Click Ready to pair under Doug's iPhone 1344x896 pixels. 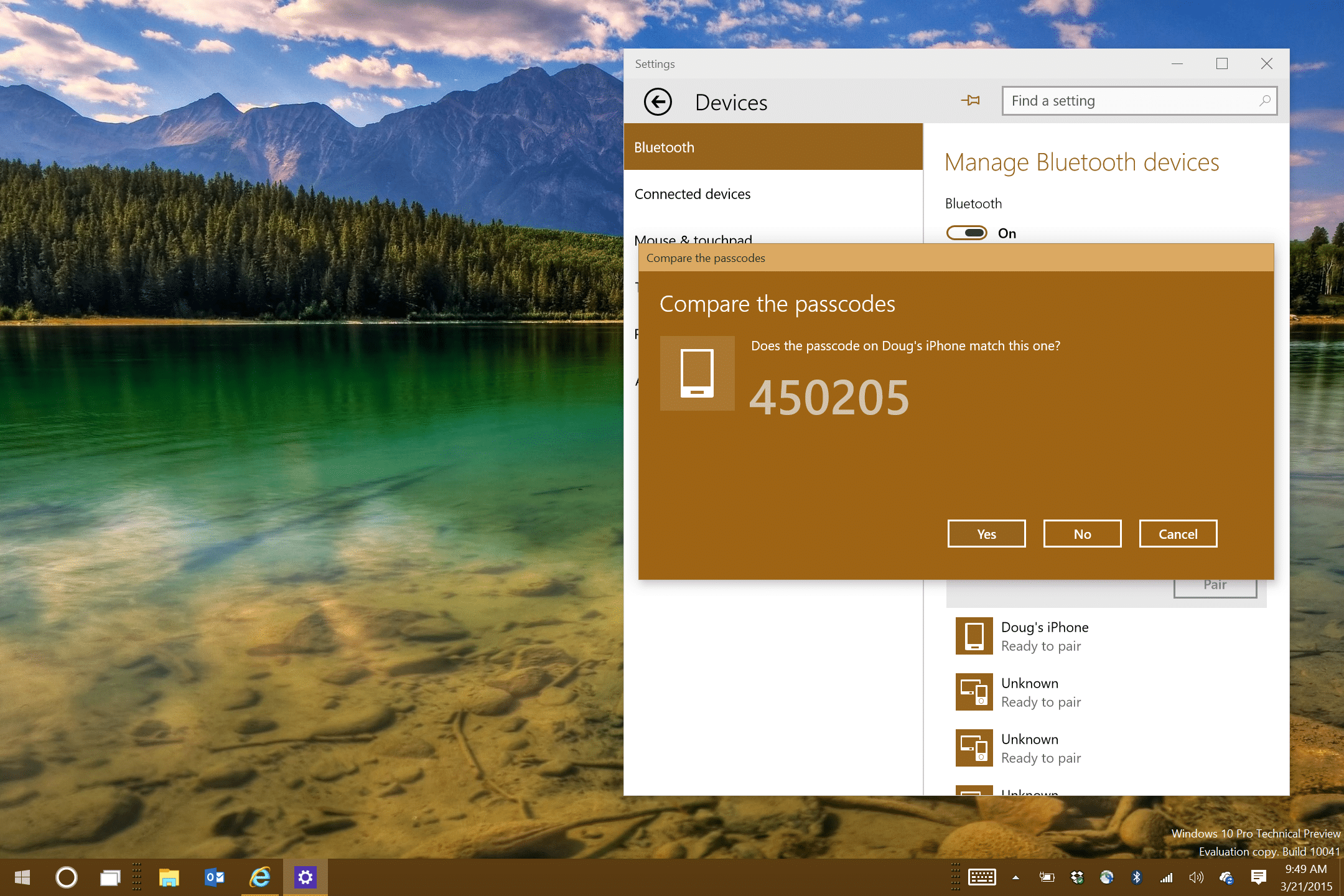[x=1041, y=646]
